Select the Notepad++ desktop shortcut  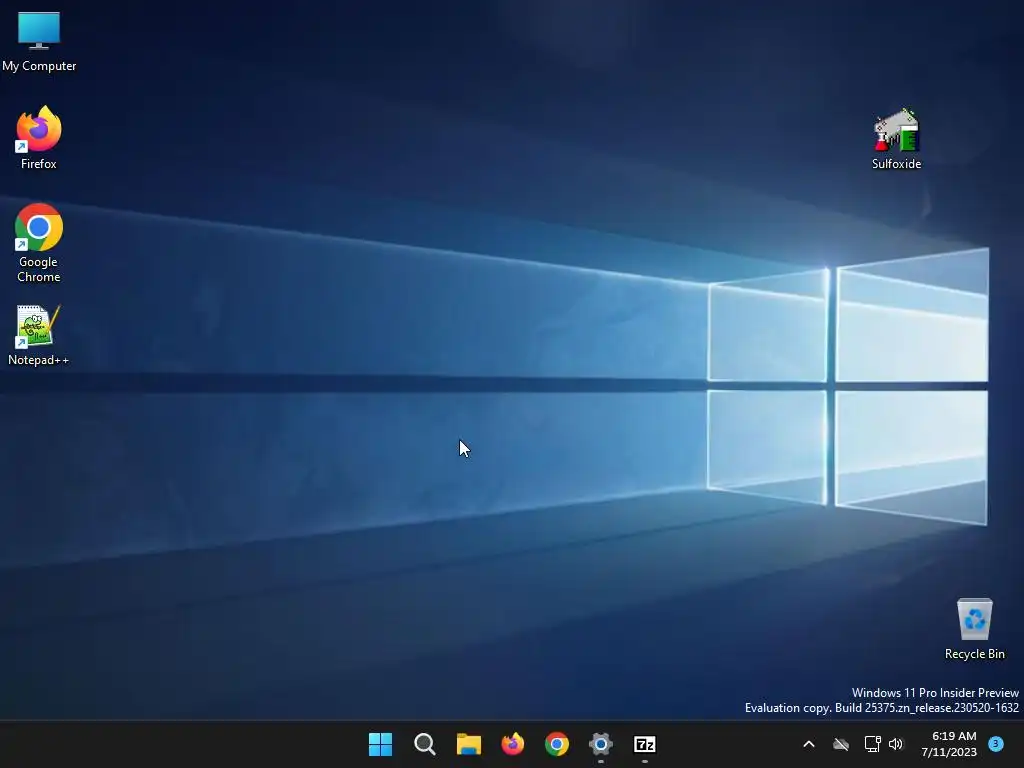pyautogui.click(x=39, y=336)
